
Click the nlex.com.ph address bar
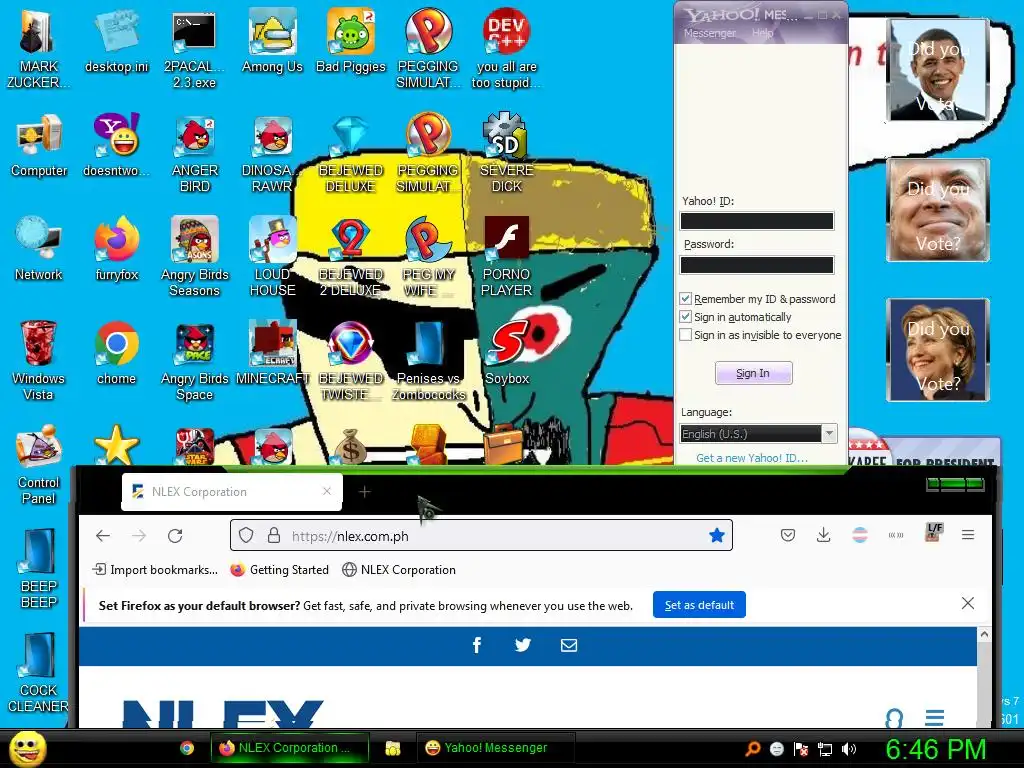pos(481,536)
